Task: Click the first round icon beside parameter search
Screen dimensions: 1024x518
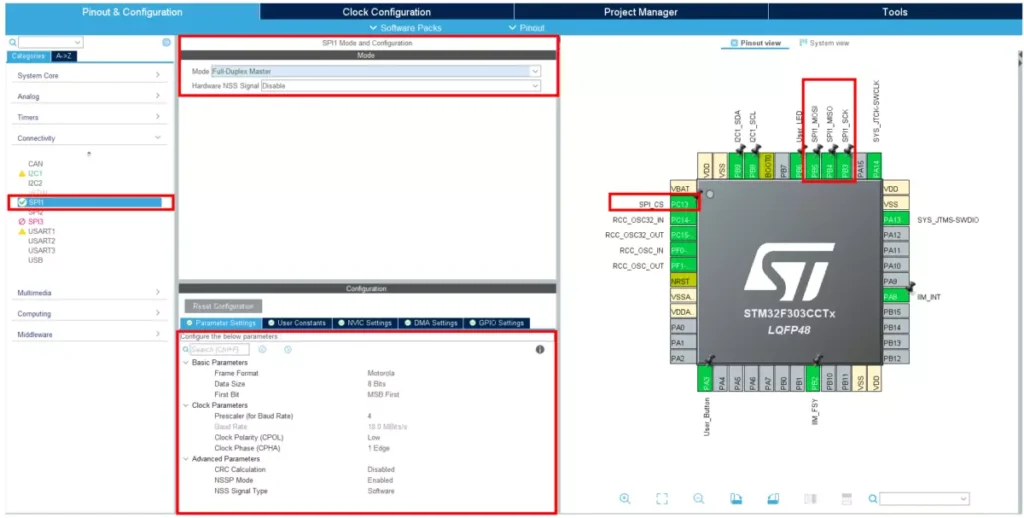Action: (x=263, y=349)
